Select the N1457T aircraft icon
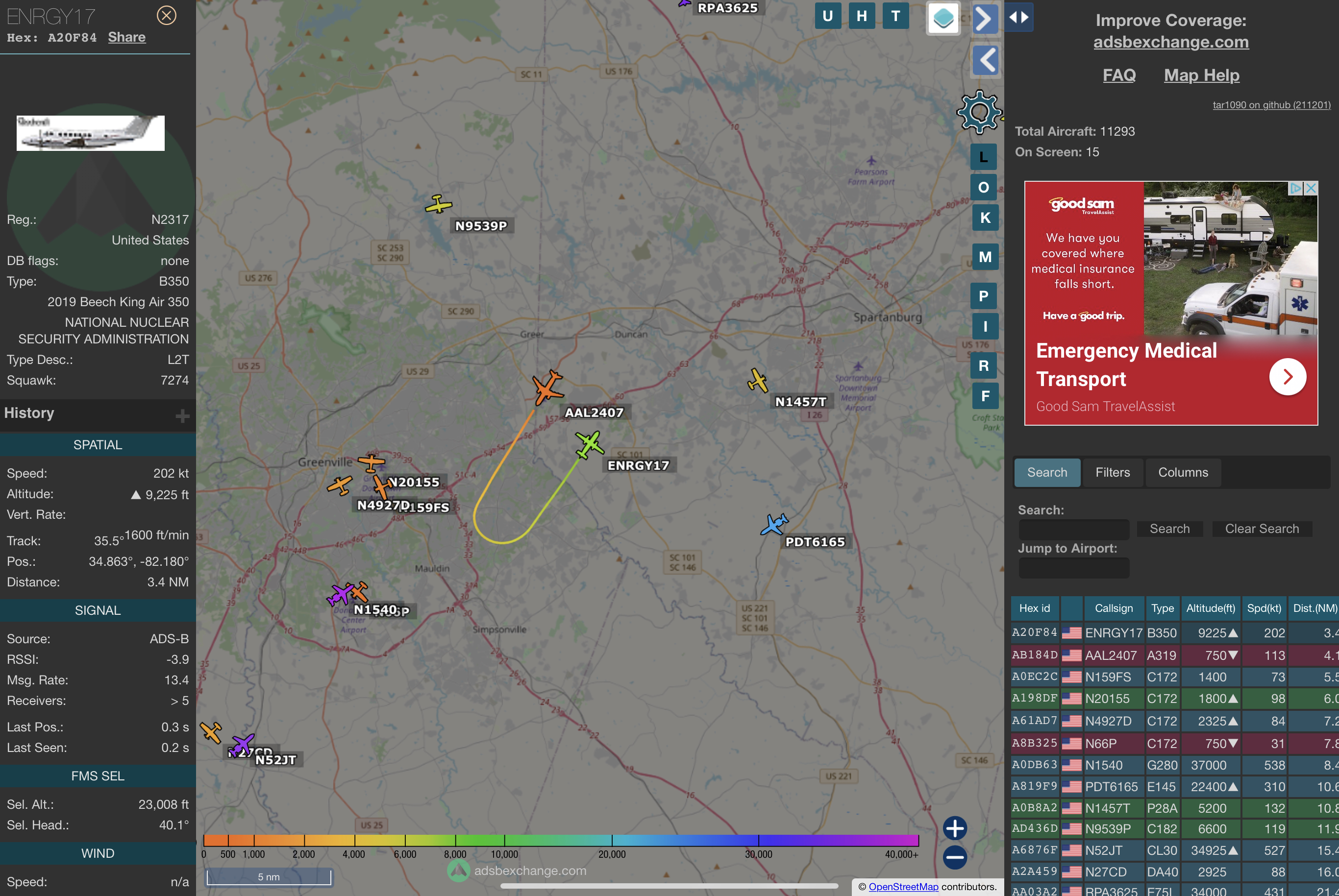 pyautogui.click(x=758, y=381)
